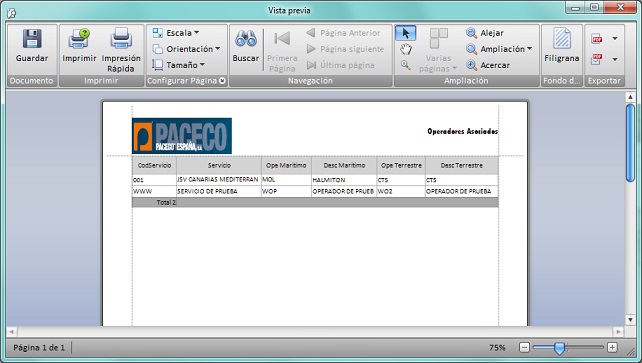Click the Operadores Asociados title

462,131
